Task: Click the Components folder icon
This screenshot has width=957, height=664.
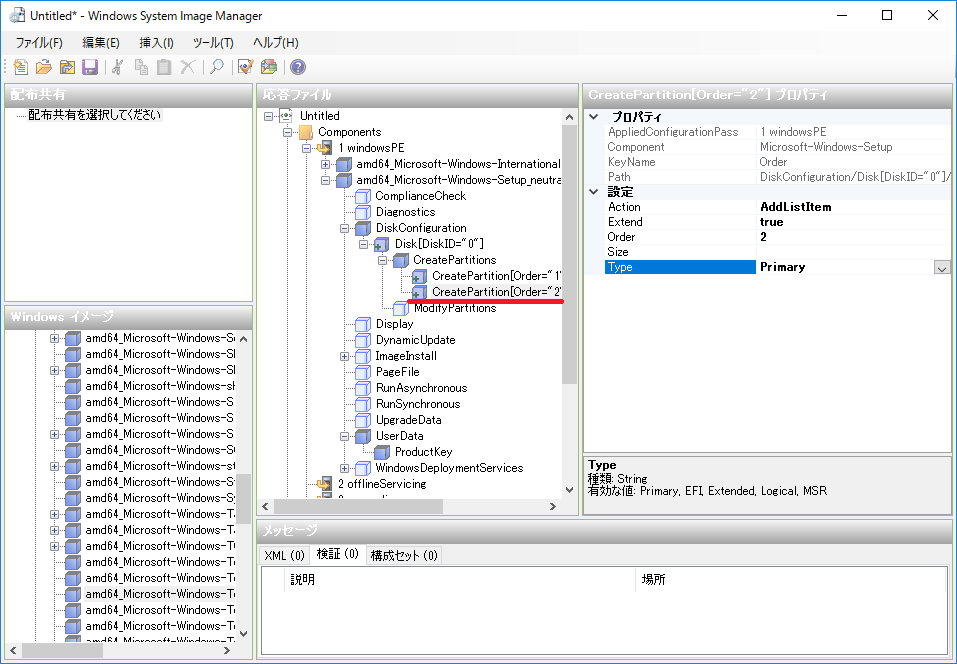Action: pyautogui.click(x=306, y=132)
